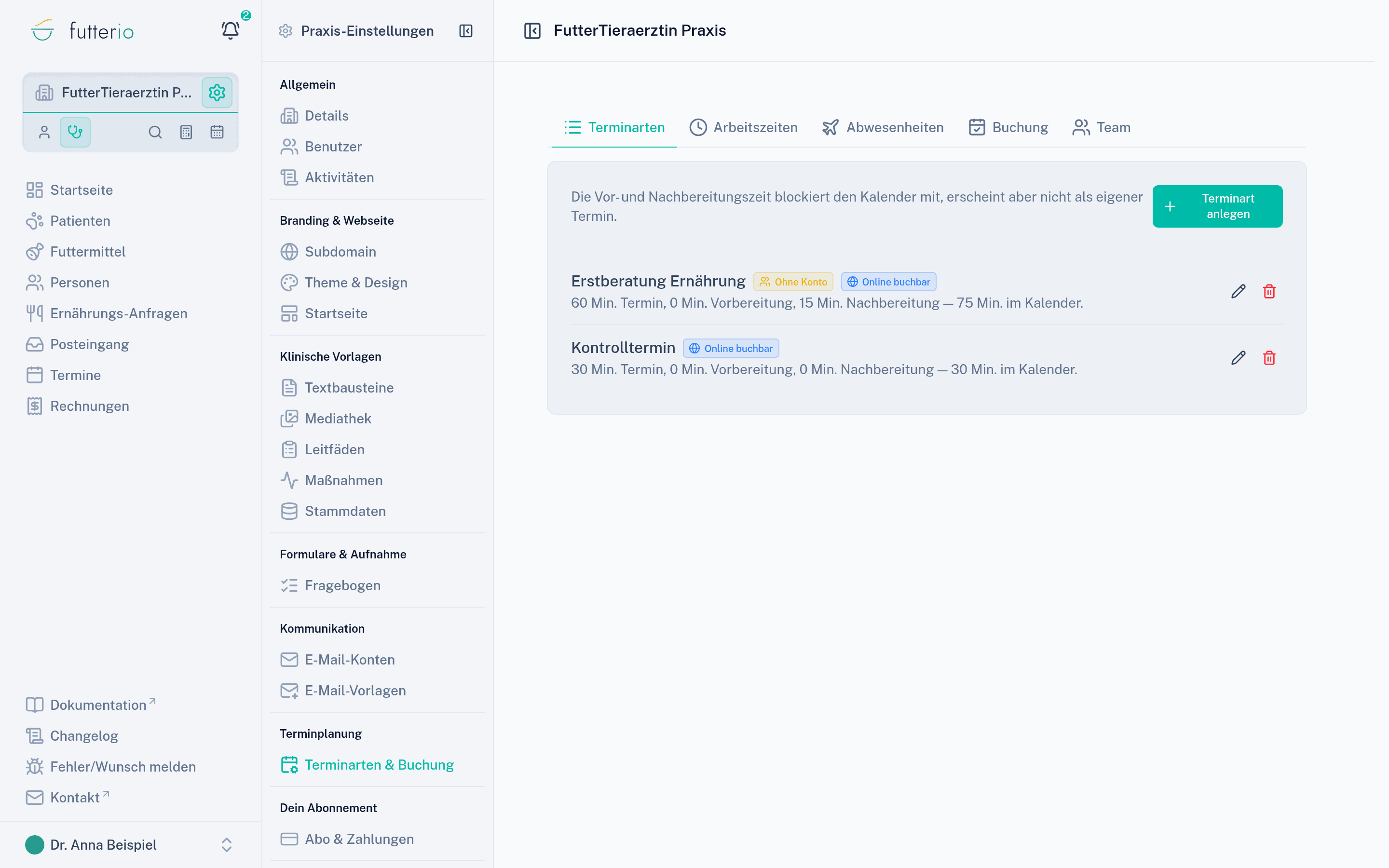This screenshot has width=1389, height=868.
Task: Open Fehler/Wunsch melden
Action: click(x=111, y=766)
